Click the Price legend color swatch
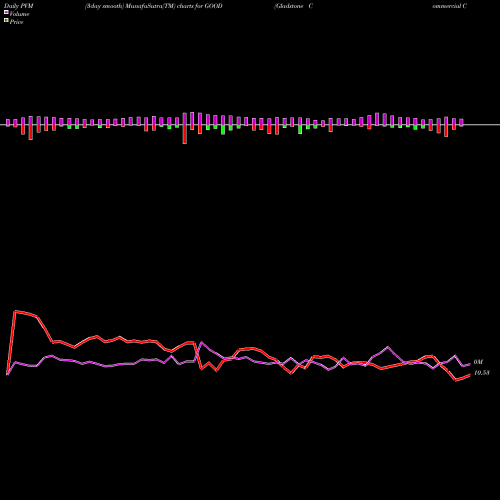The height and width of the screenshot is (500, 500). tap(6, 21)
